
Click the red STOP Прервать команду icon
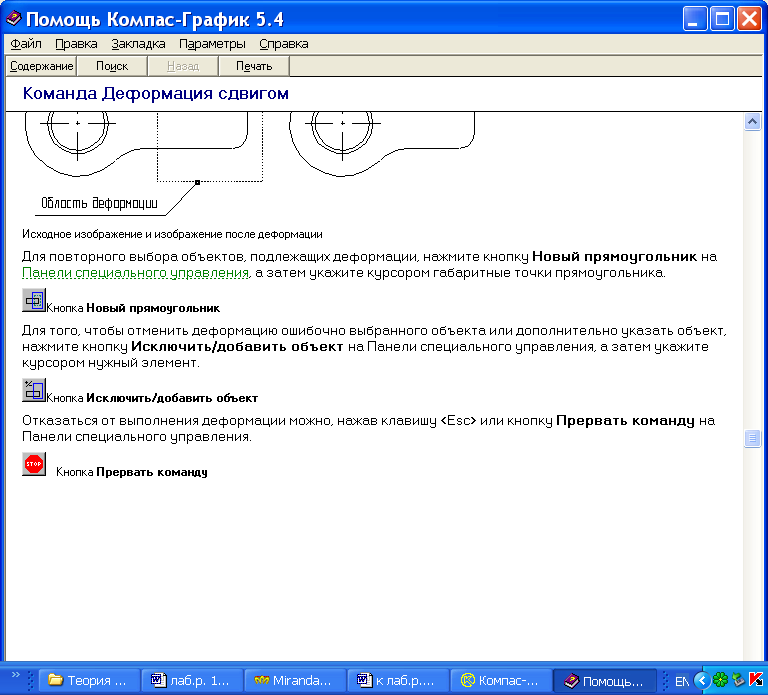[34, 464]
